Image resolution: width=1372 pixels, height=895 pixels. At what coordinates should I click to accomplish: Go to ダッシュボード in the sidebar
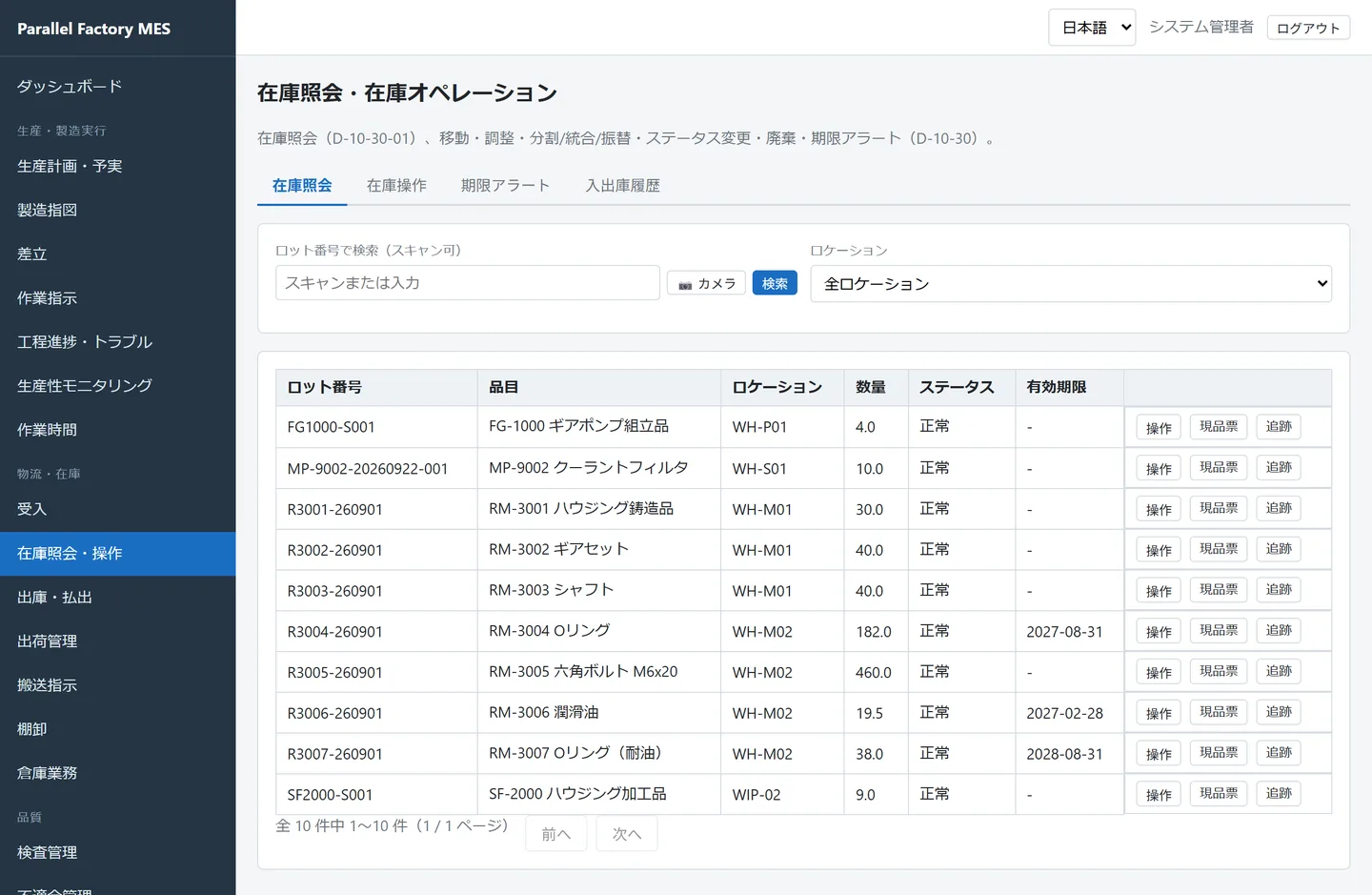coord(117,87)
